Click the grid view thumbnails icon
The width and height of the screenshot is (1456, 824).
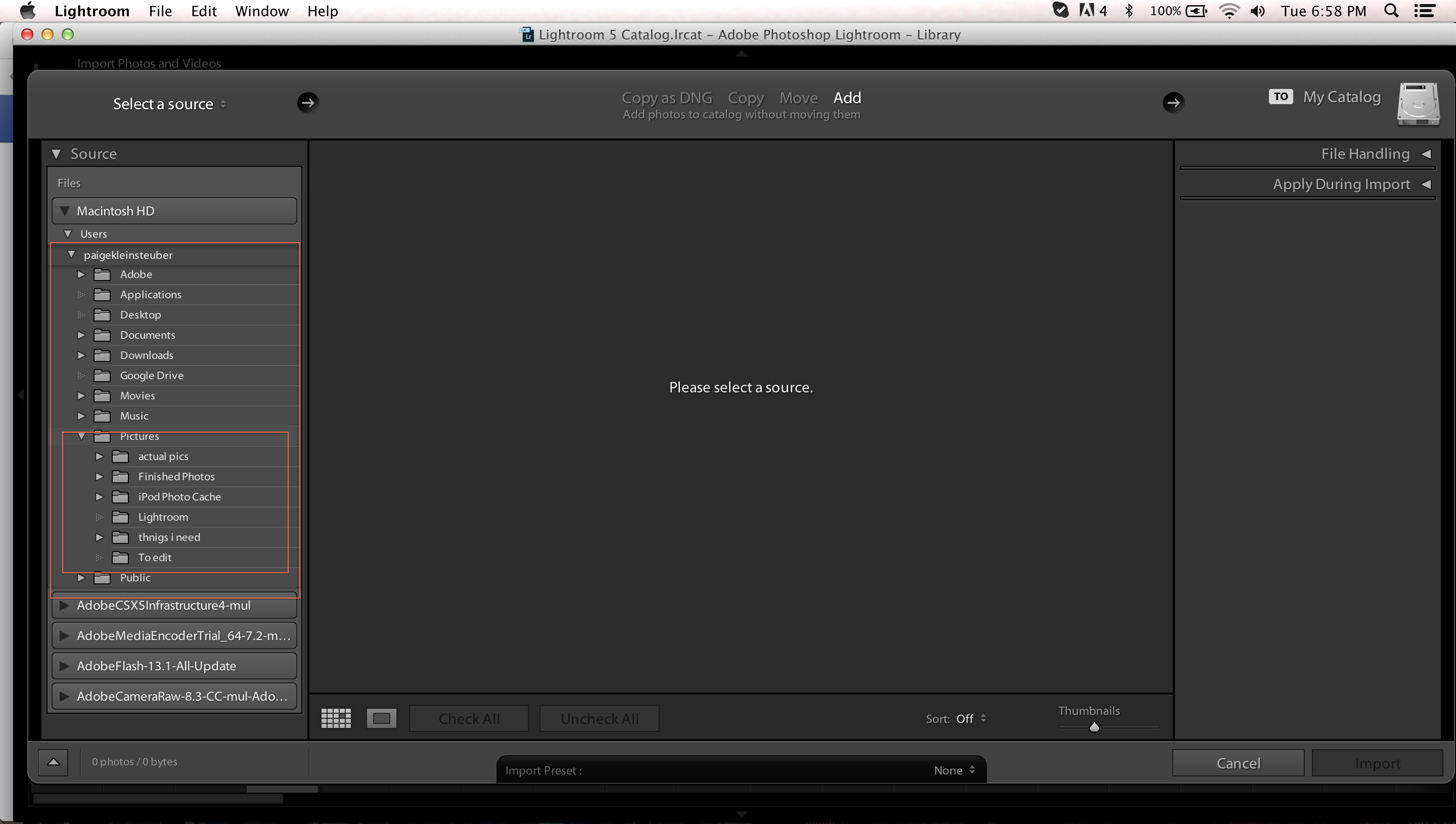point(336,718)
